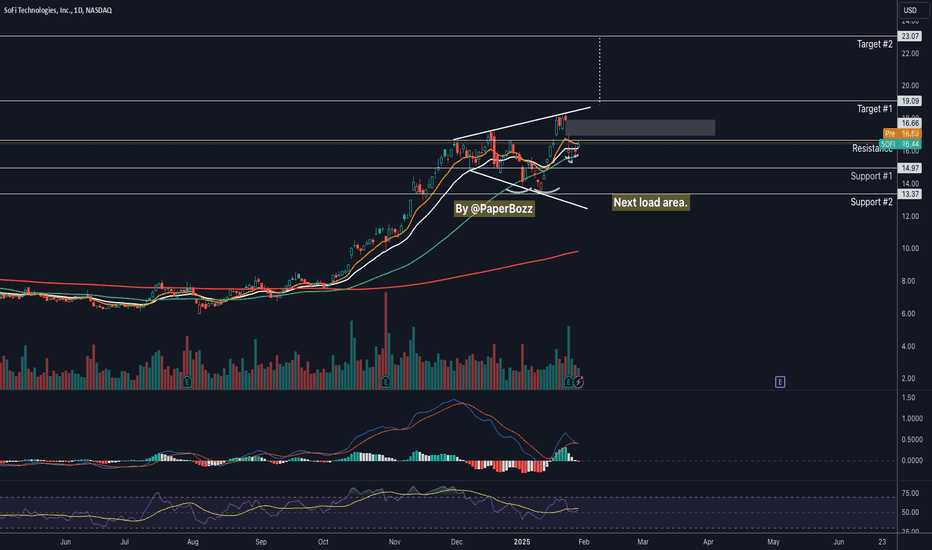Click the 20.00 price axis label
932x550 pixels.
910,86
